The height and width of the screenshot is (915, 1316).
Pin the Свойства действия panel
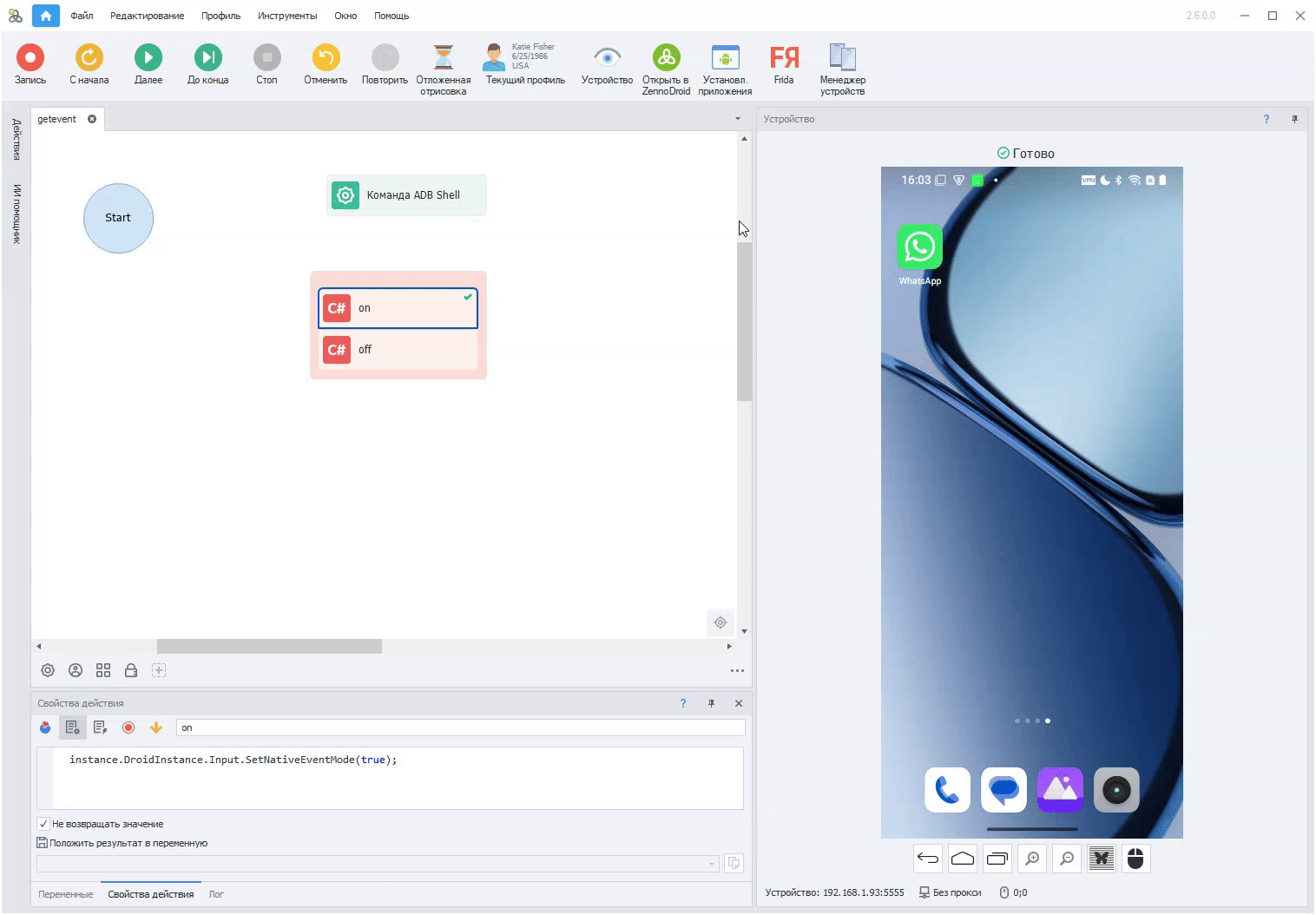(711, 703)
